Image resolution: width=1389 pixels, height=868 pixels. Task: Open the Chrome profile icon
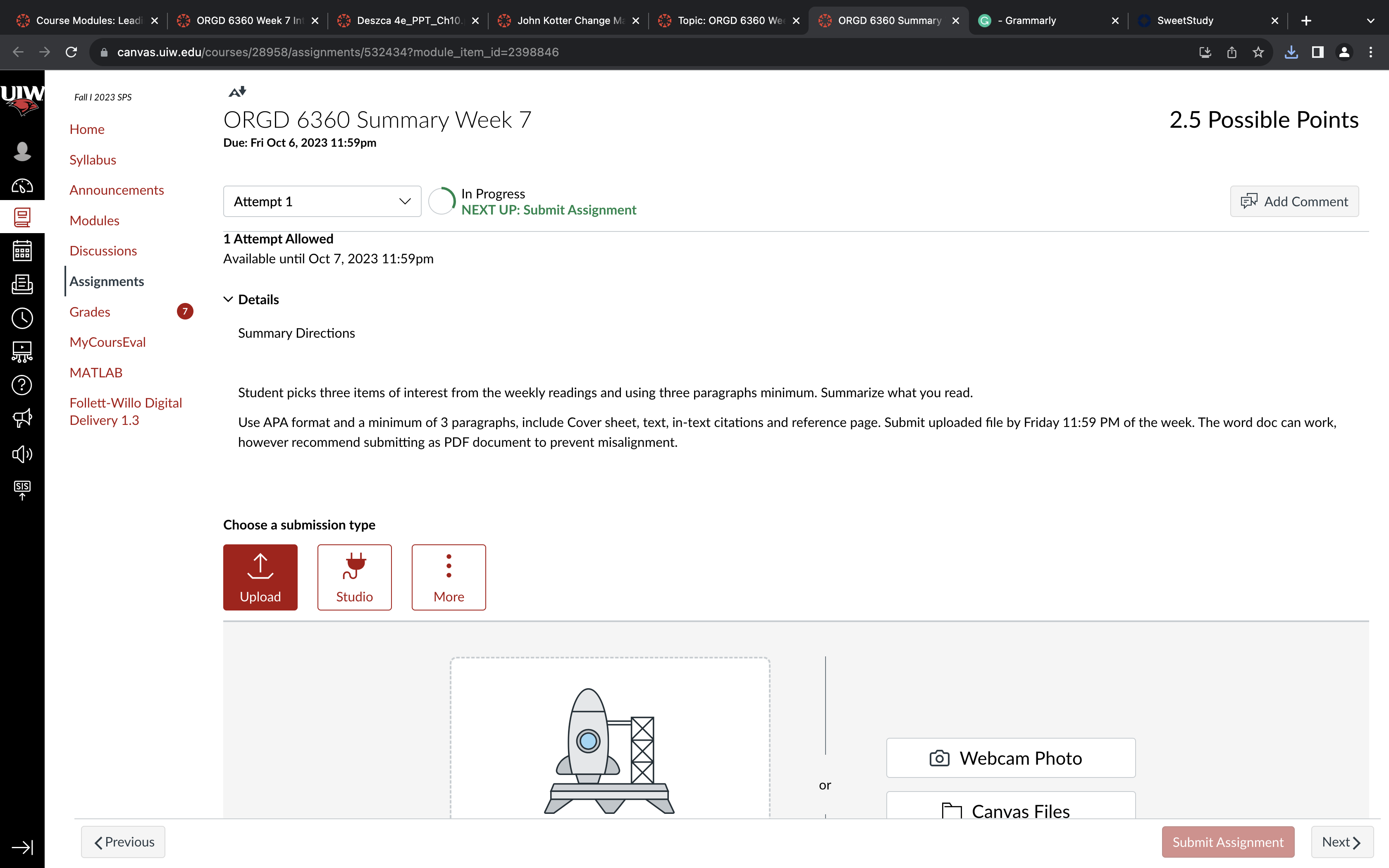pyautogui.click(x=1344, y=52)
